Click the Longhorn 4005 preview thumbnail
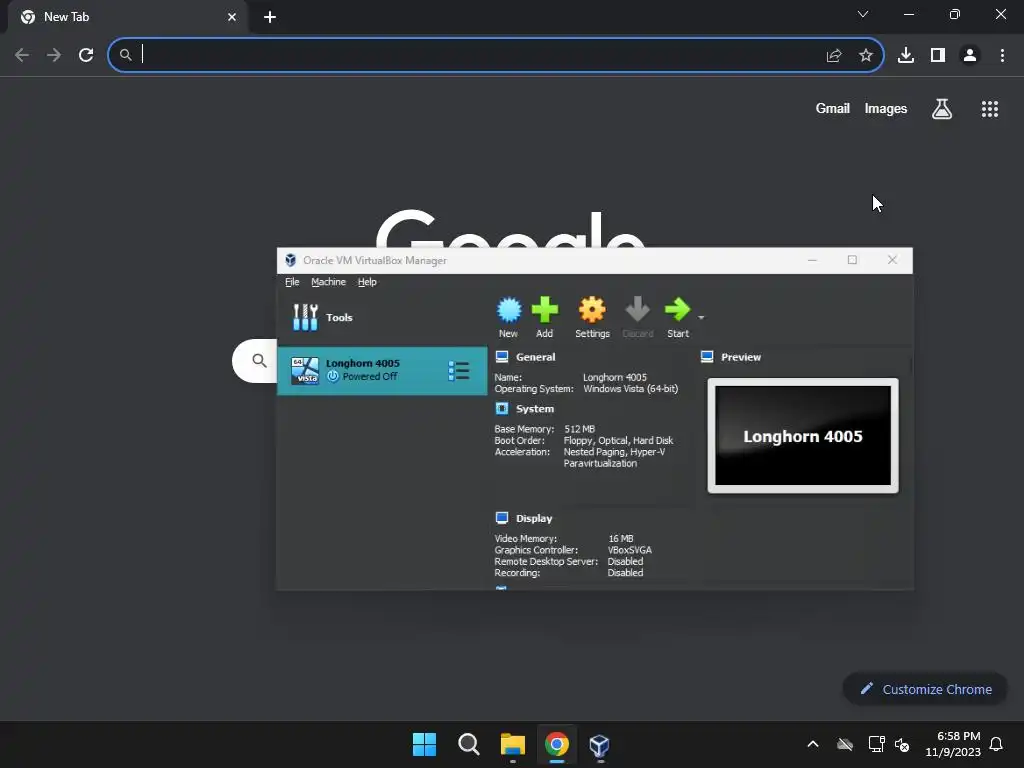Screen dimensions: 1024x768 [x=803, y=436]
